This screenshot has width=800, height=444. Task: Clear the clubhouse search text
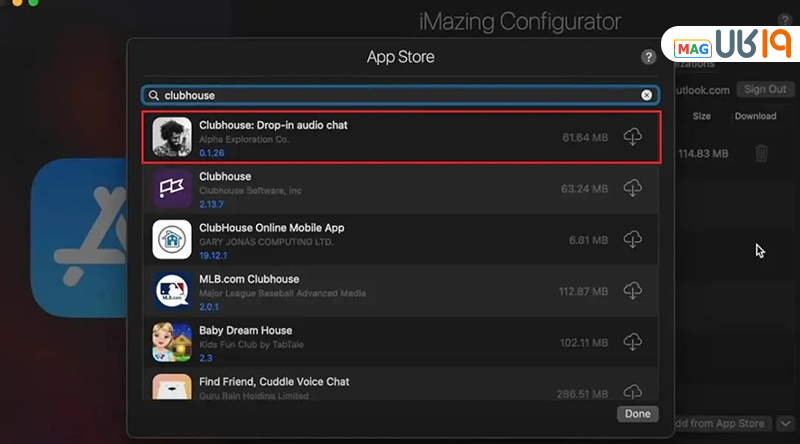[646, 95]
